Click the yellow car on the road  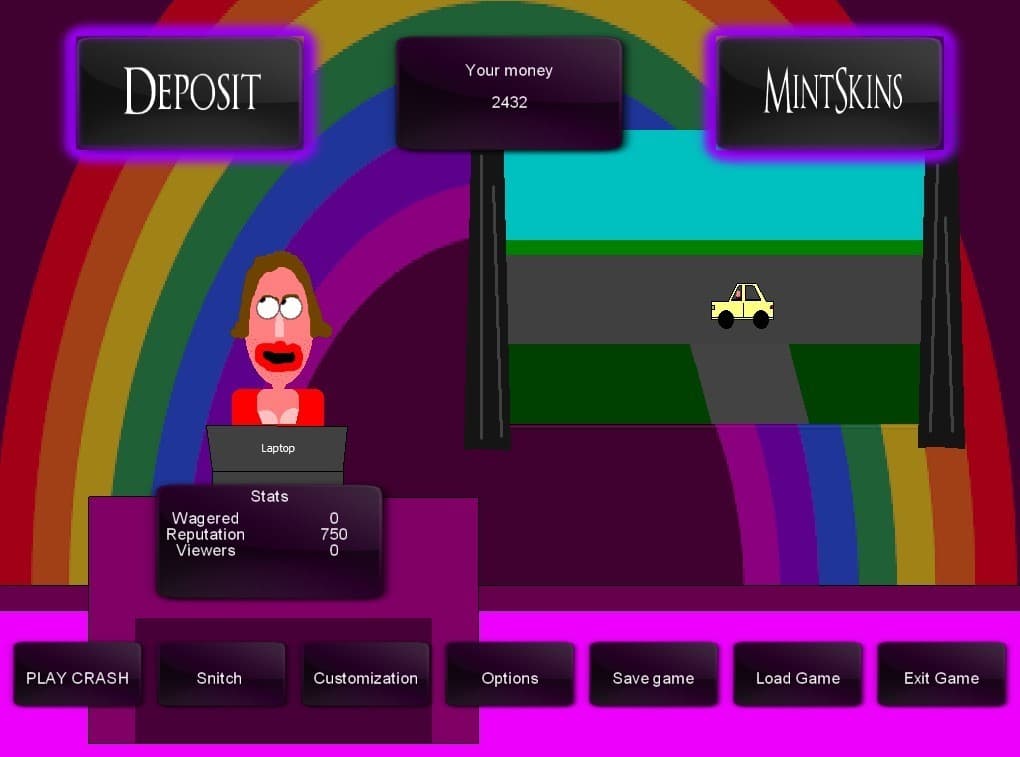click(742, 306)
